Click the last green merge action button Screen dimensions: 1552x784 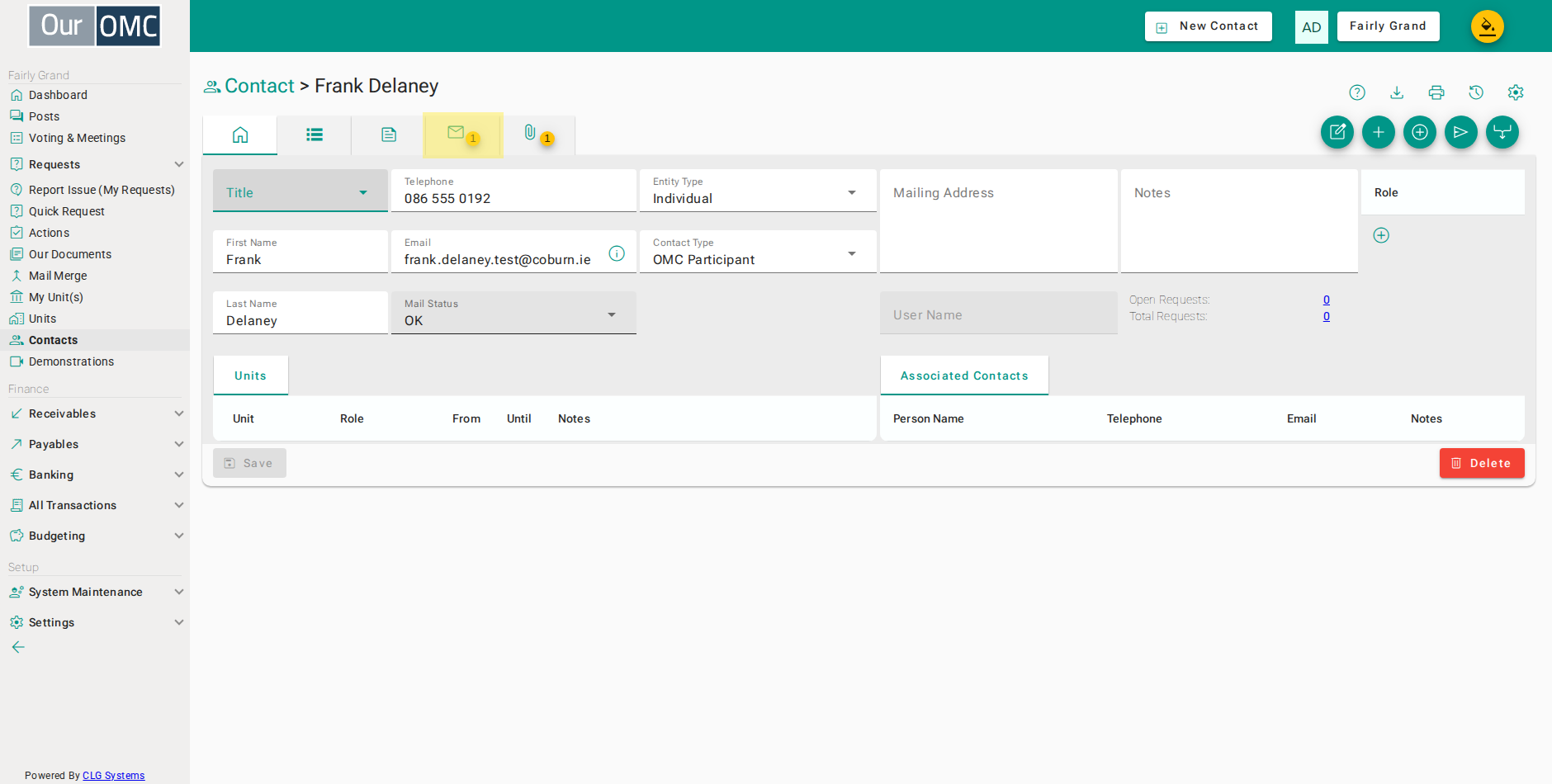[x=1502, y=132]
